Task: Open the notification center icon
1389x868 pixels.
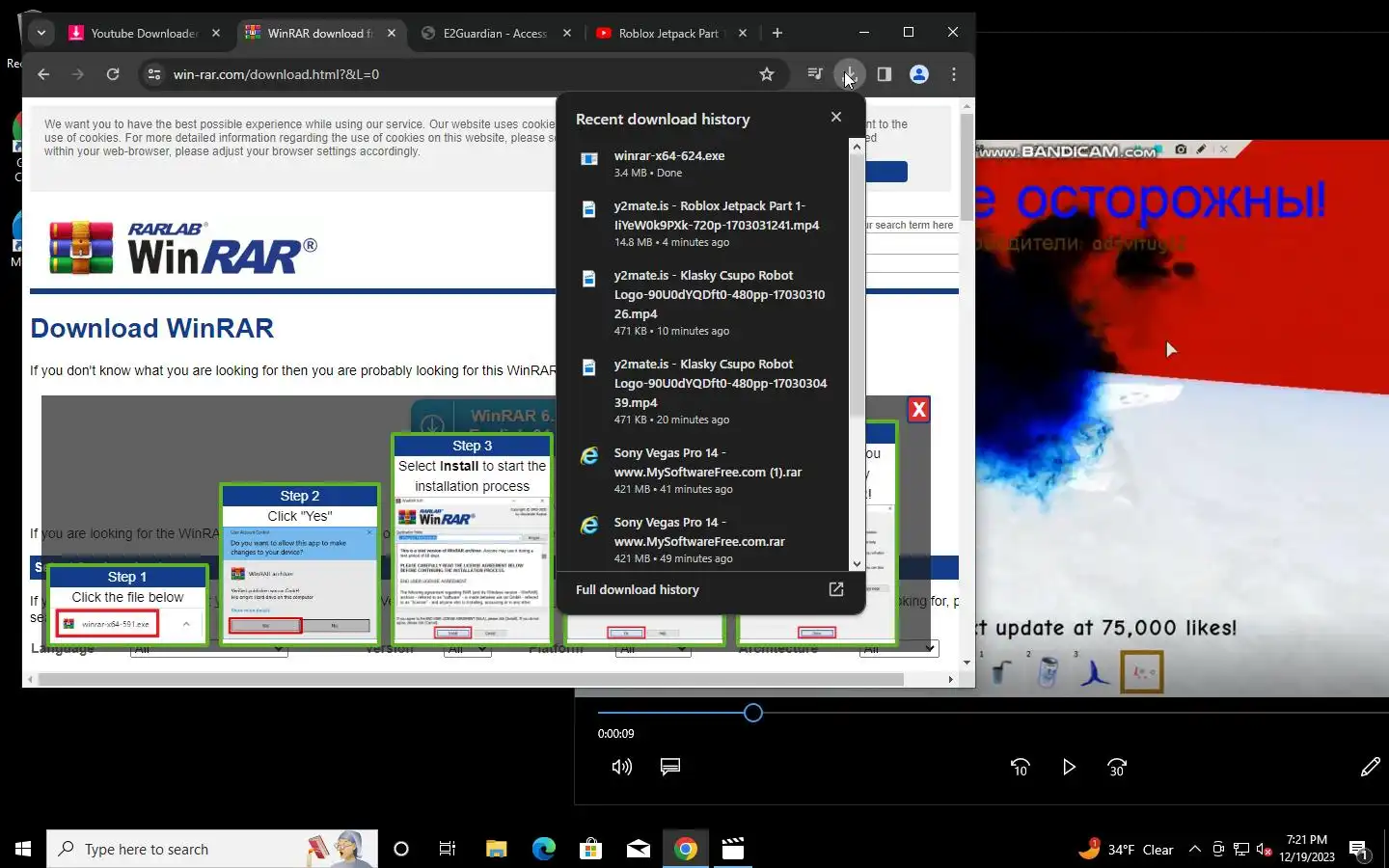Action: (1359, 851)
